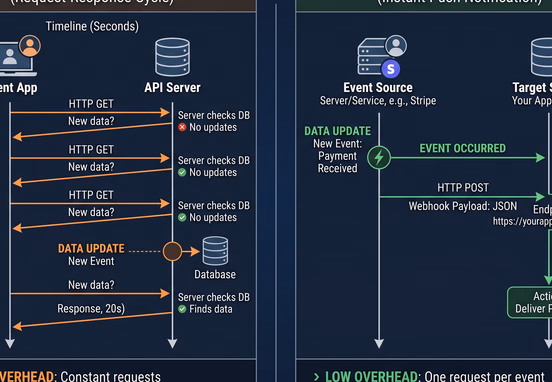Click the No updates text beside red X
This screenshot has width=552, height=382.
click(x=213, y=127)
